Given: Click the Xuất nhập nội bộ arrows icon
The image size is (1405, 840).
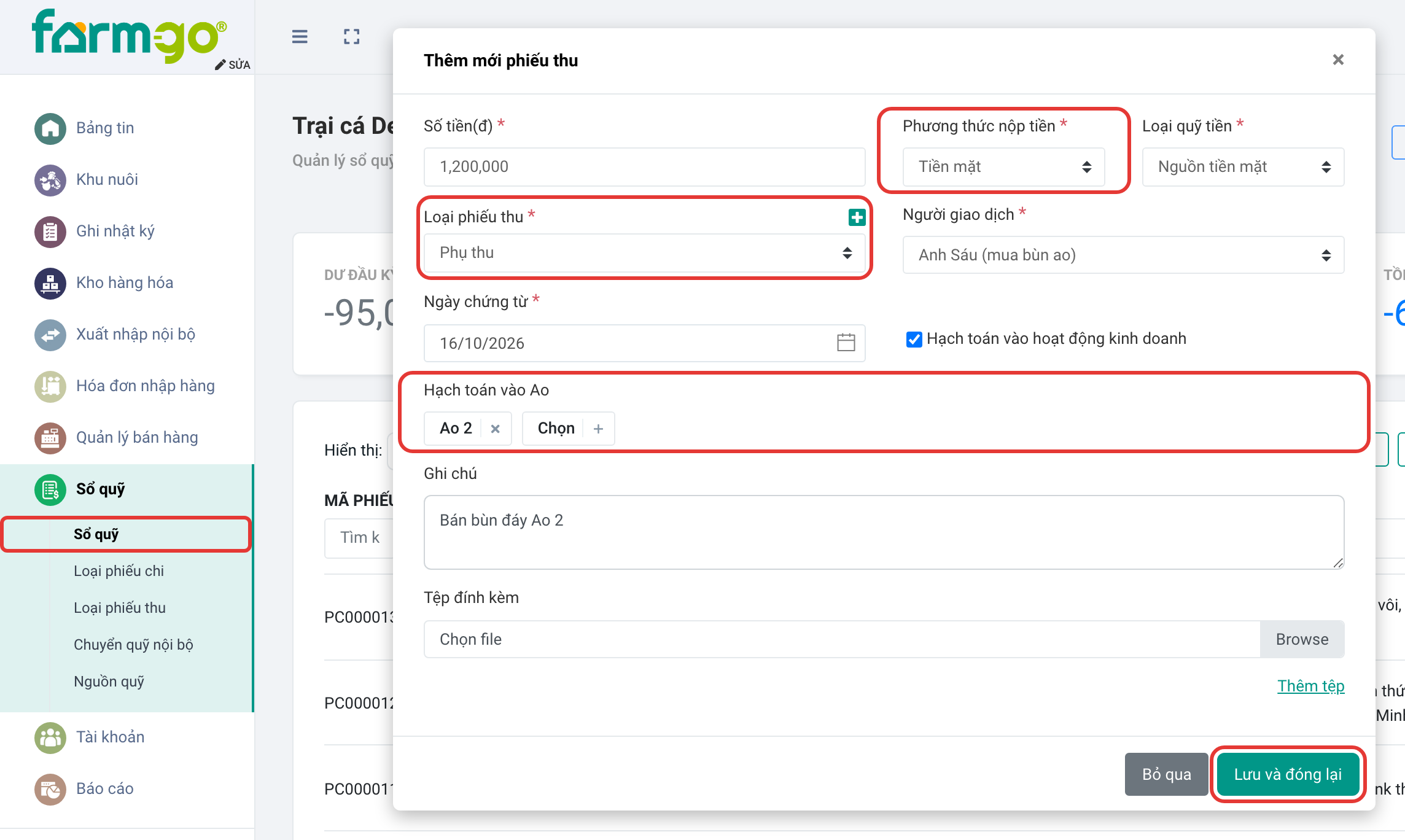Looking at the screenshot, I should pyautogui.click(x=50, y=335).
